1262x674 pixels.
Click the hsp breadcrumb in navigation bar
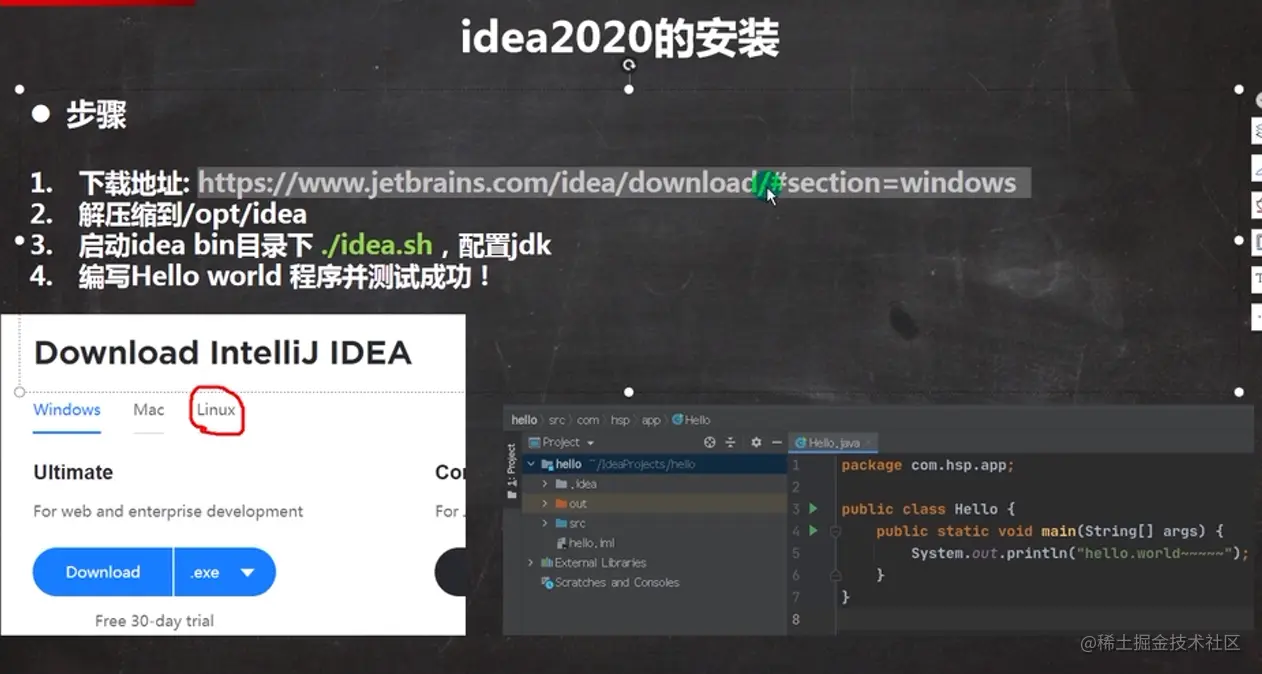pyautogui.click(x=620, y=420)
